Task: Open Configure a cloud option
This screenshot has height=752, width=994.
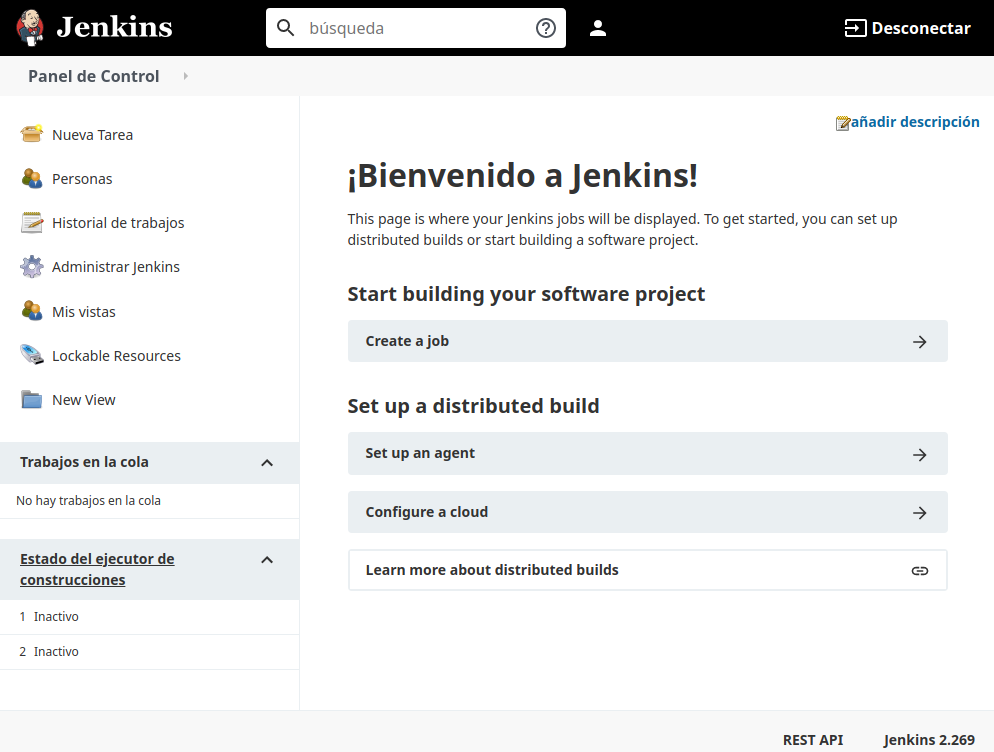Action: [647, 512]
